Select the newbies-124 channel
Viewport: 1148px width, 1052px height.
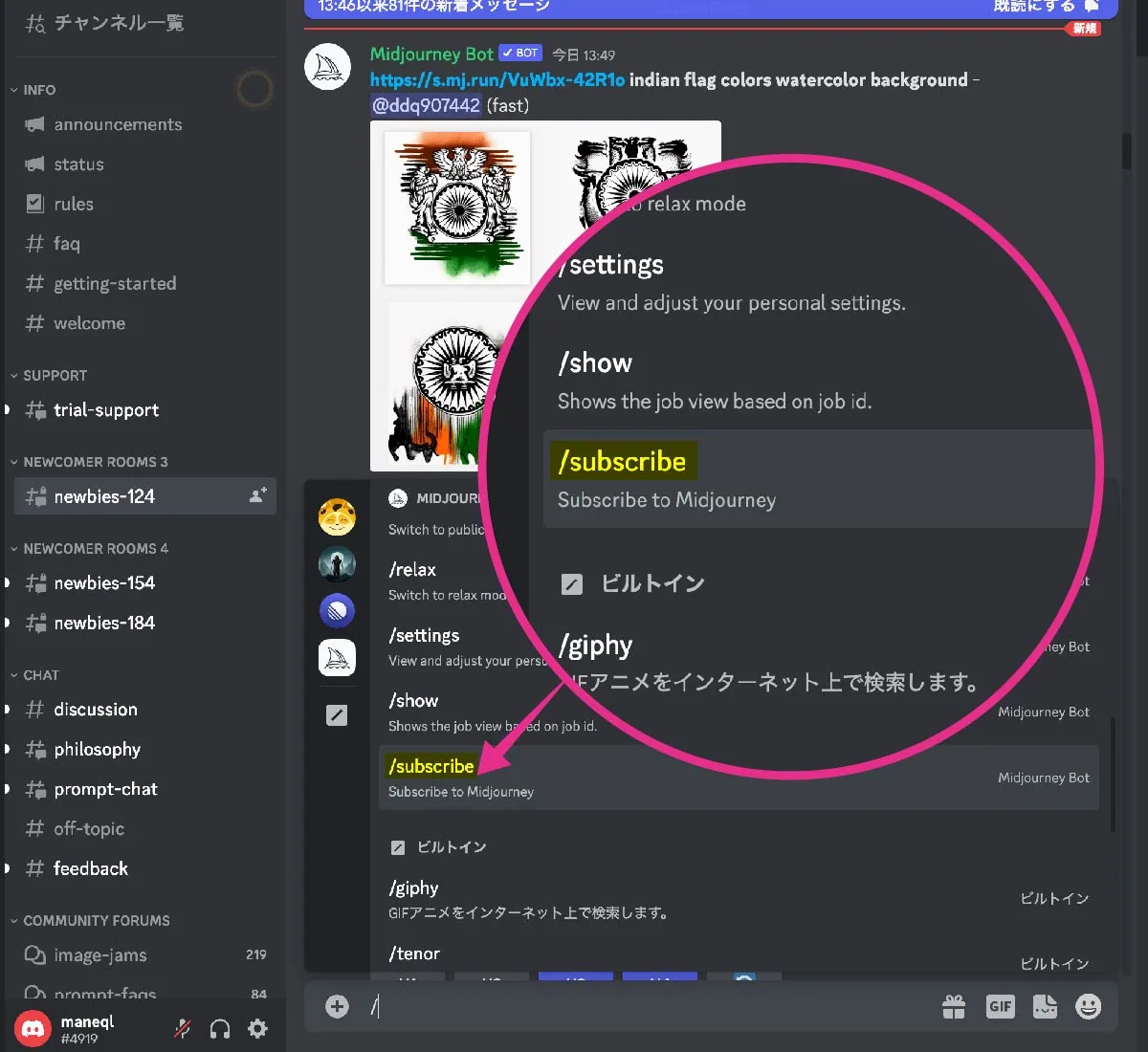point(145,496)
